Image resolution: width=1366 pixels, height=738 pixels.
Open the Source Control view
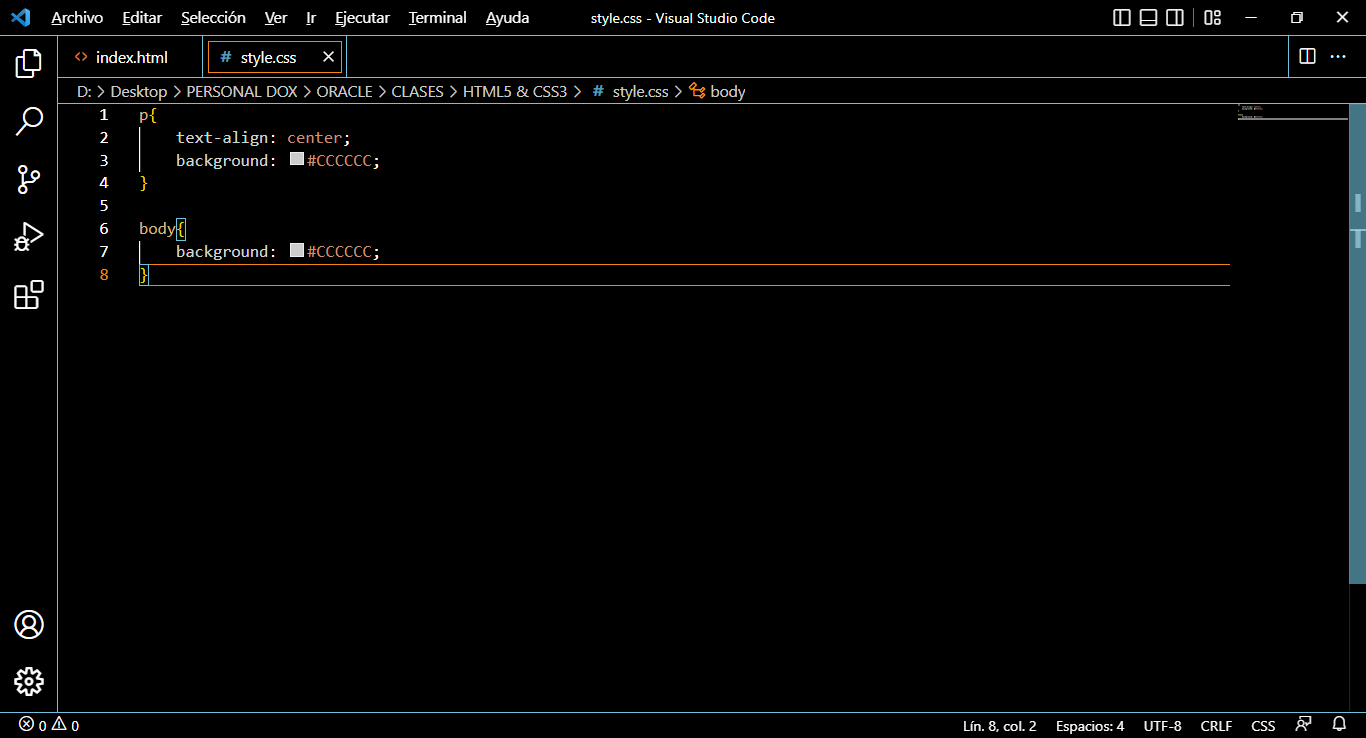coord(29,180)
